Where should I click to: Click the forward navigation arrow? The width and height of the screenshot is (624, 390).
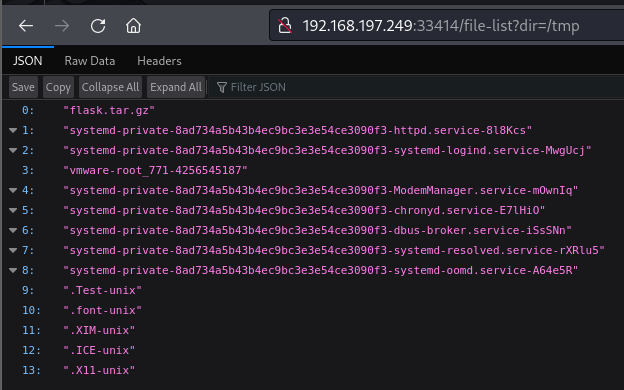[62, 26]
